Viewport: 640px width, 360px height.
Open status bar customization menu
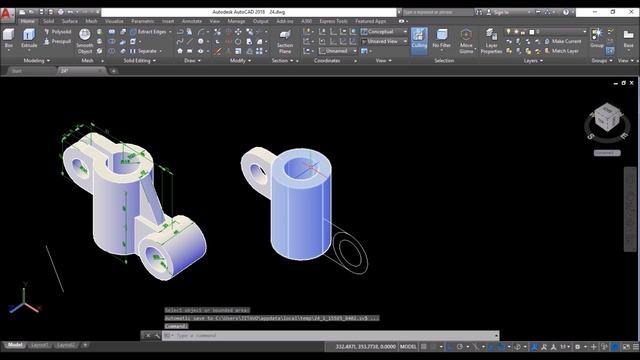point(636,347)
